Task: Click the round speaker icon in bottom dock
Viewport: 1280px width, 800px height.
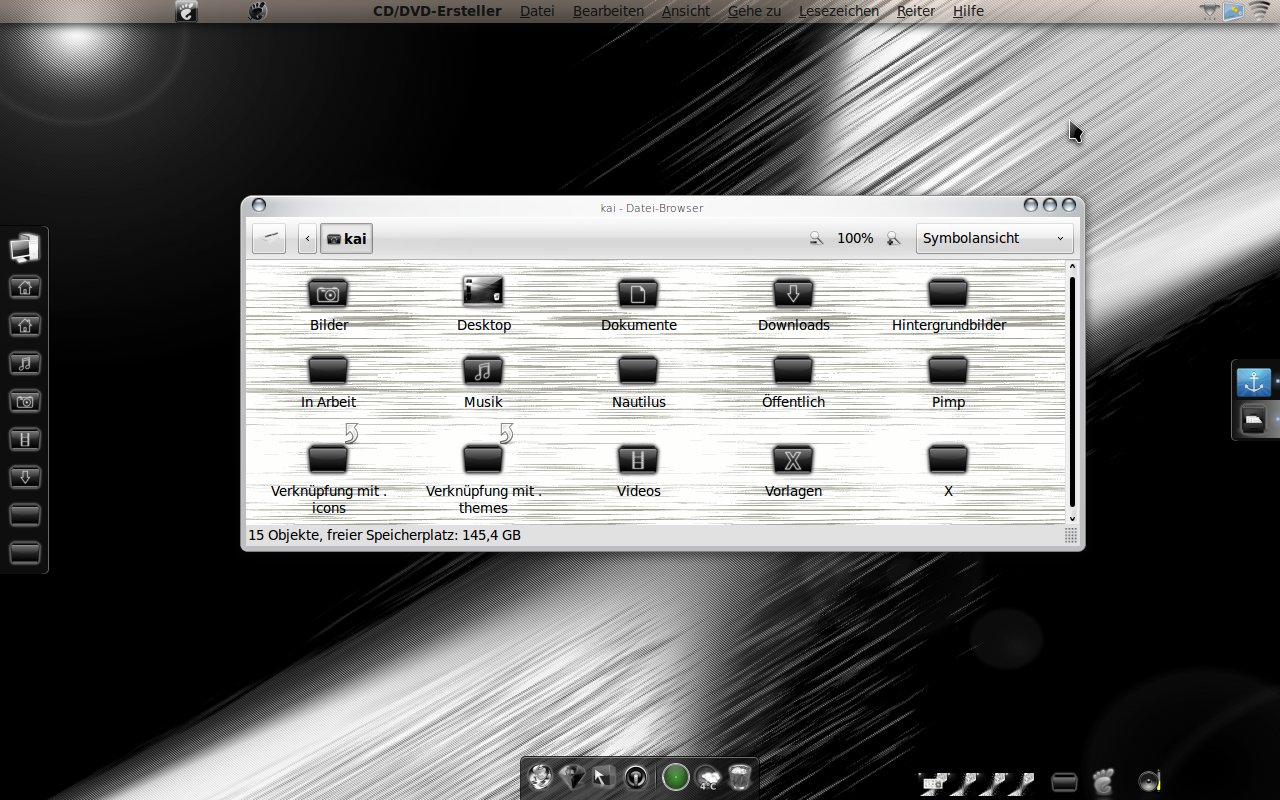Action: [x=635, y=777]
